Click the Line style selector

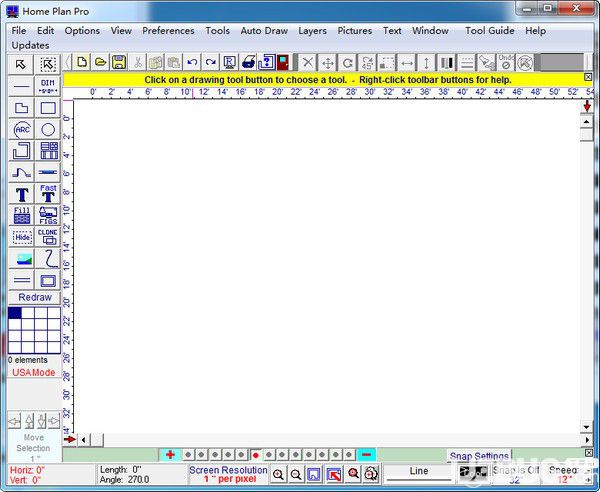419,474
